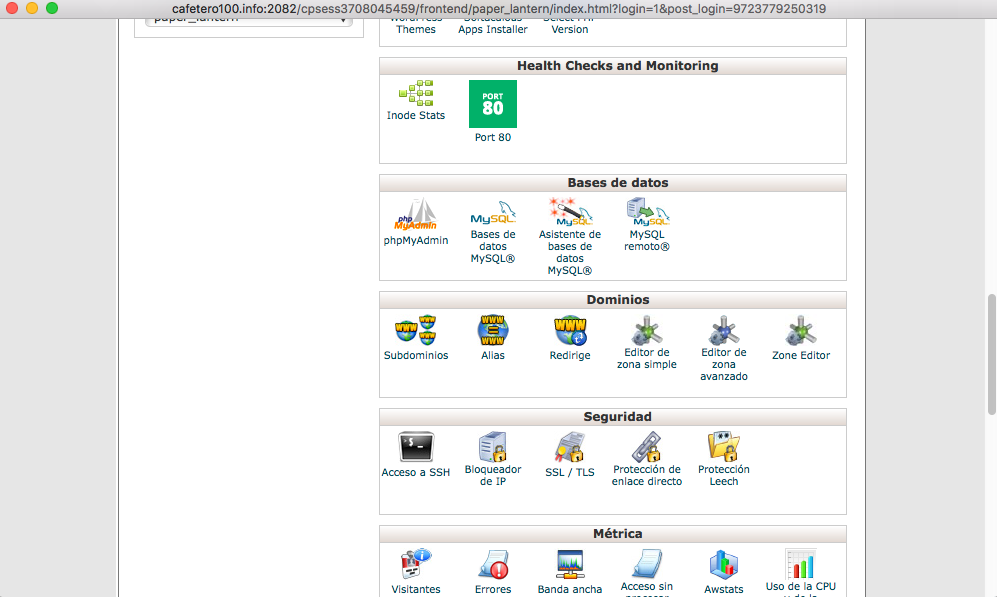The width and height of the screenshot is (997, 597).
Task: Click the Bloqueador de IP link text
Action: pos(493,476)
